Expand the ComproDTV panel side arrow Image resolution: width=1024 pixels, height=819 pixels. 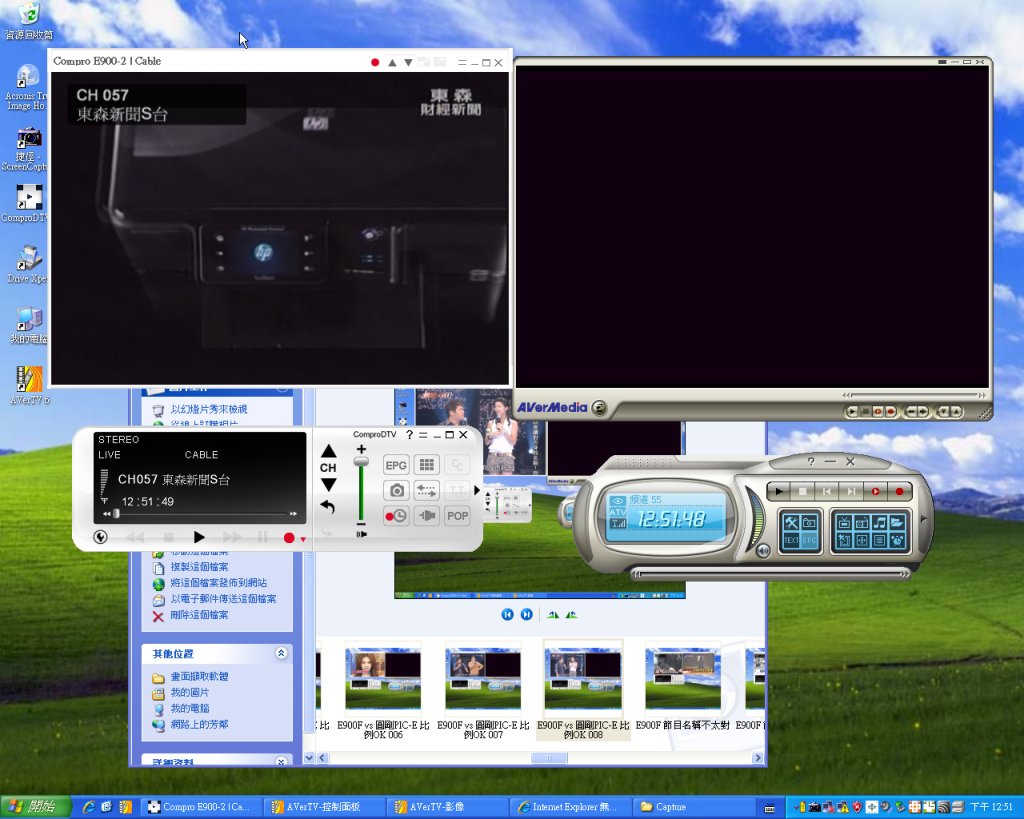tap(477, 490)
